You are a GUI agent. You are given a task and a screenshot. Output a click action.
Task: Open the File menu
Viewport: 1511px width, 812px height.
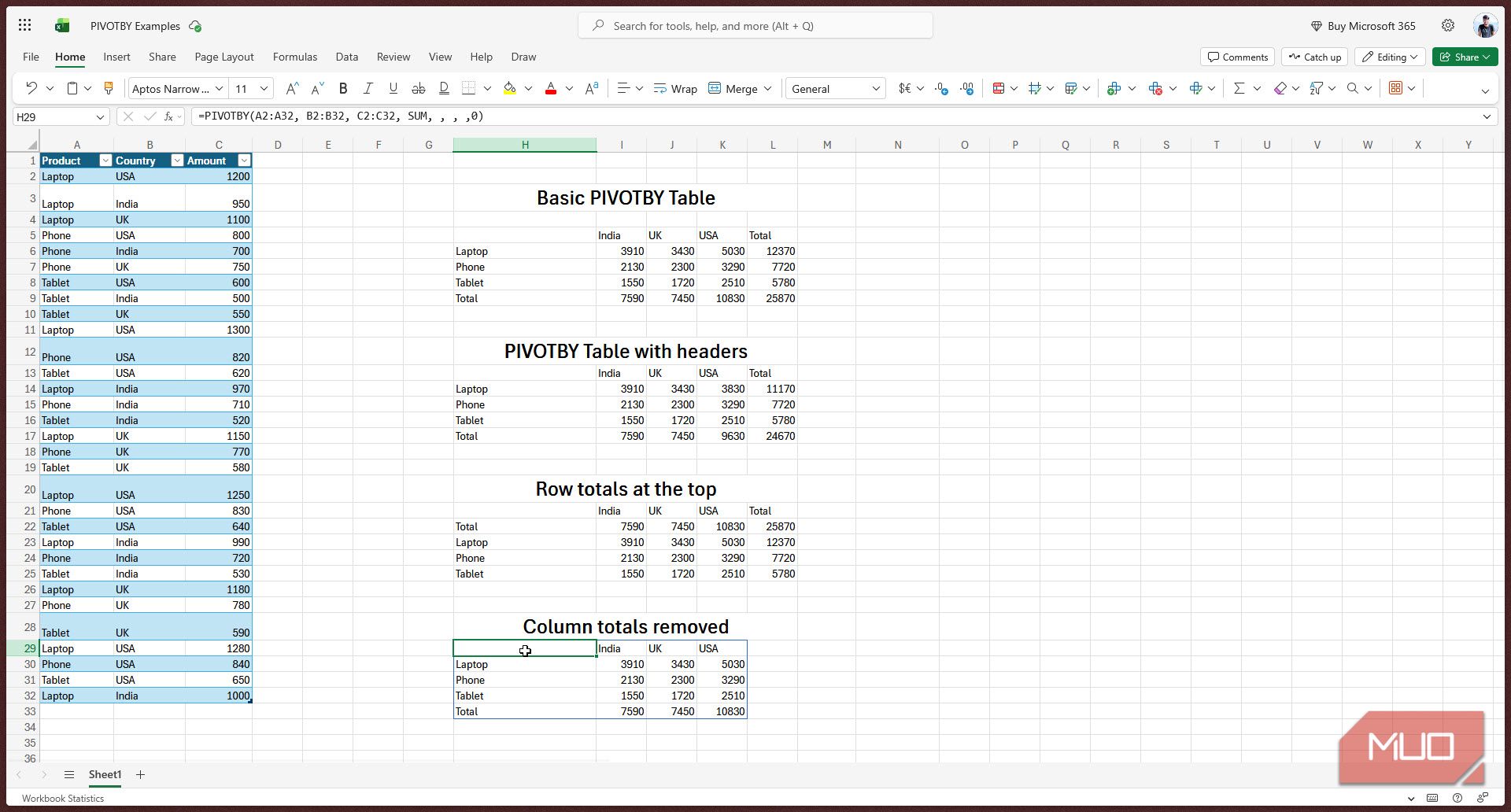point(31,57)
